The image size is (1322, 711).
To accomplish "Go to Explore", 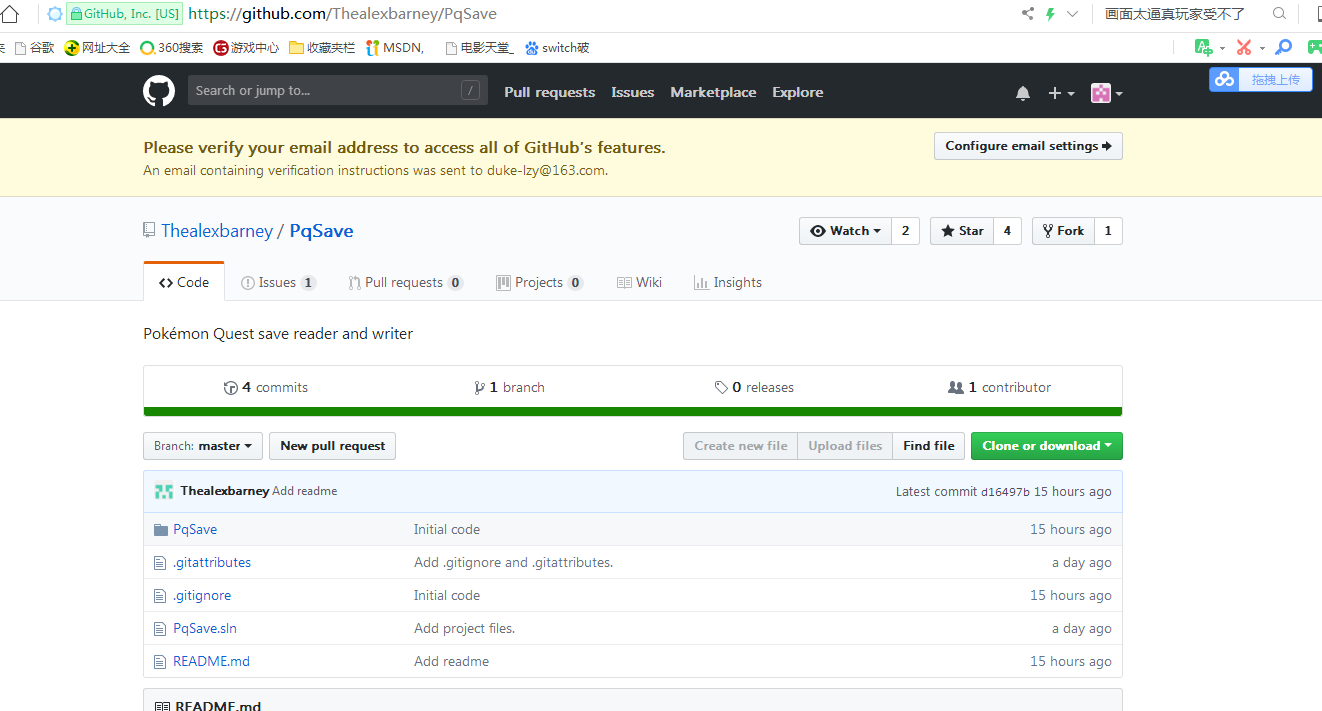I will pyautogui.click(x=798, y=92).
